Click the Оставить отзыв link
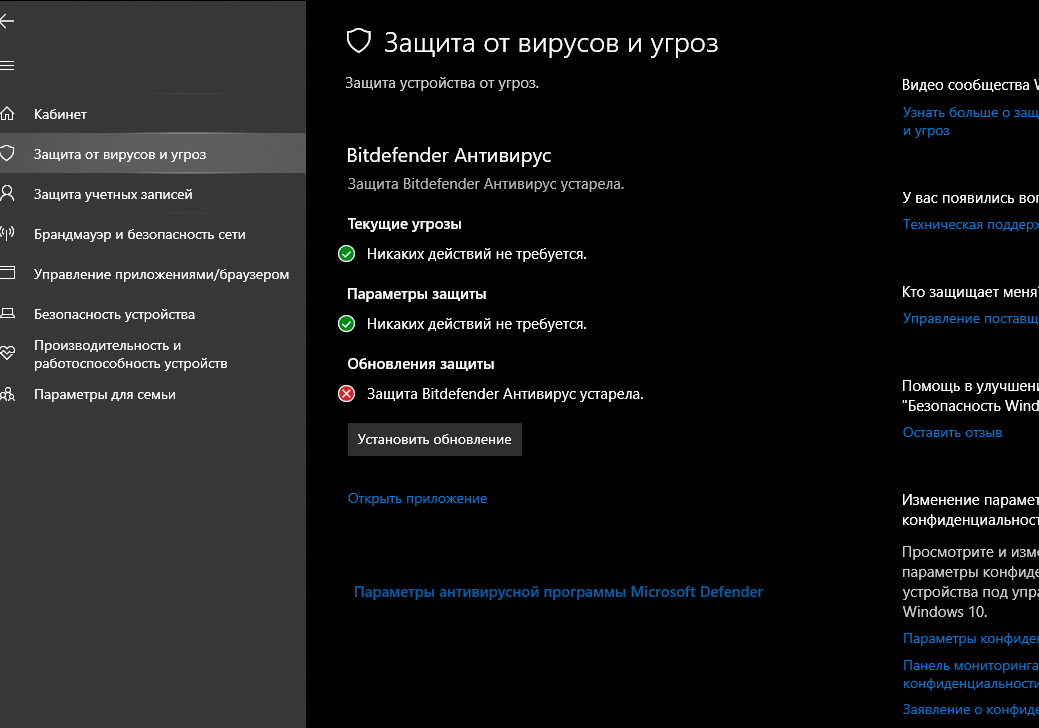 (952, 433)
